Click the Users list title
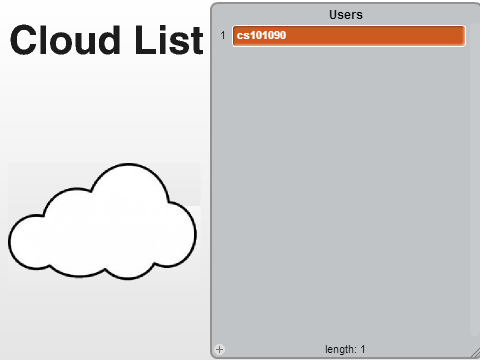The width and height of the screenshot is (480, 360). [x=346, y=15]
